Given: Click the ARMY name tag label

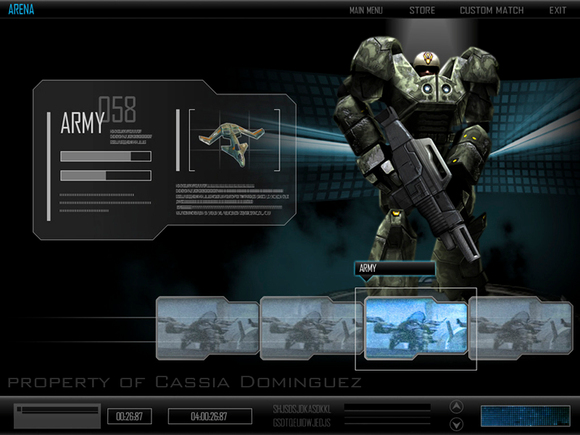Looking at the screenshot, I should pos(395,269).
